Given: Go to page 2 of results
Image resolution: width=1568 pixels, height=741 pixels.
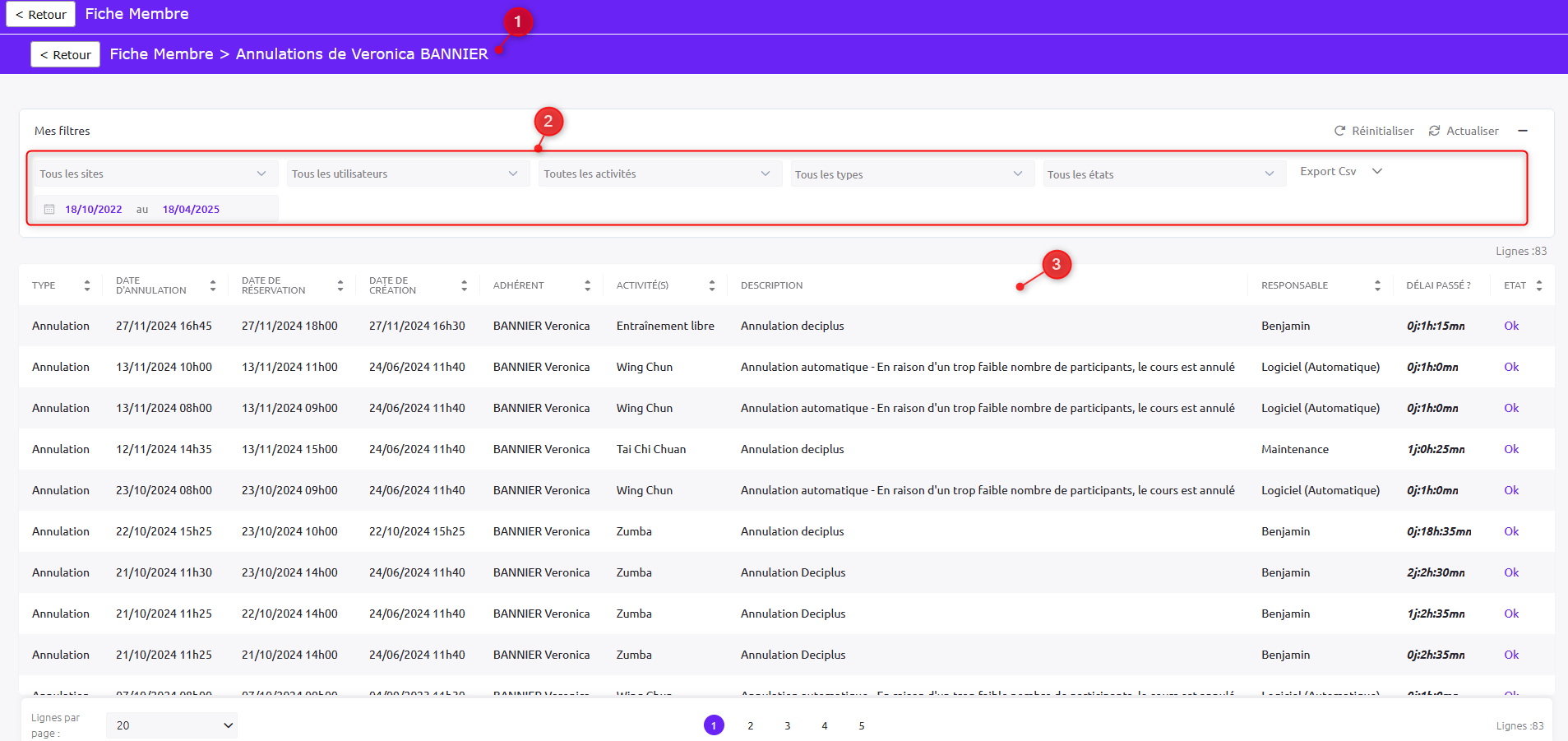Looking at the screenshot, I should coord(750,725).
